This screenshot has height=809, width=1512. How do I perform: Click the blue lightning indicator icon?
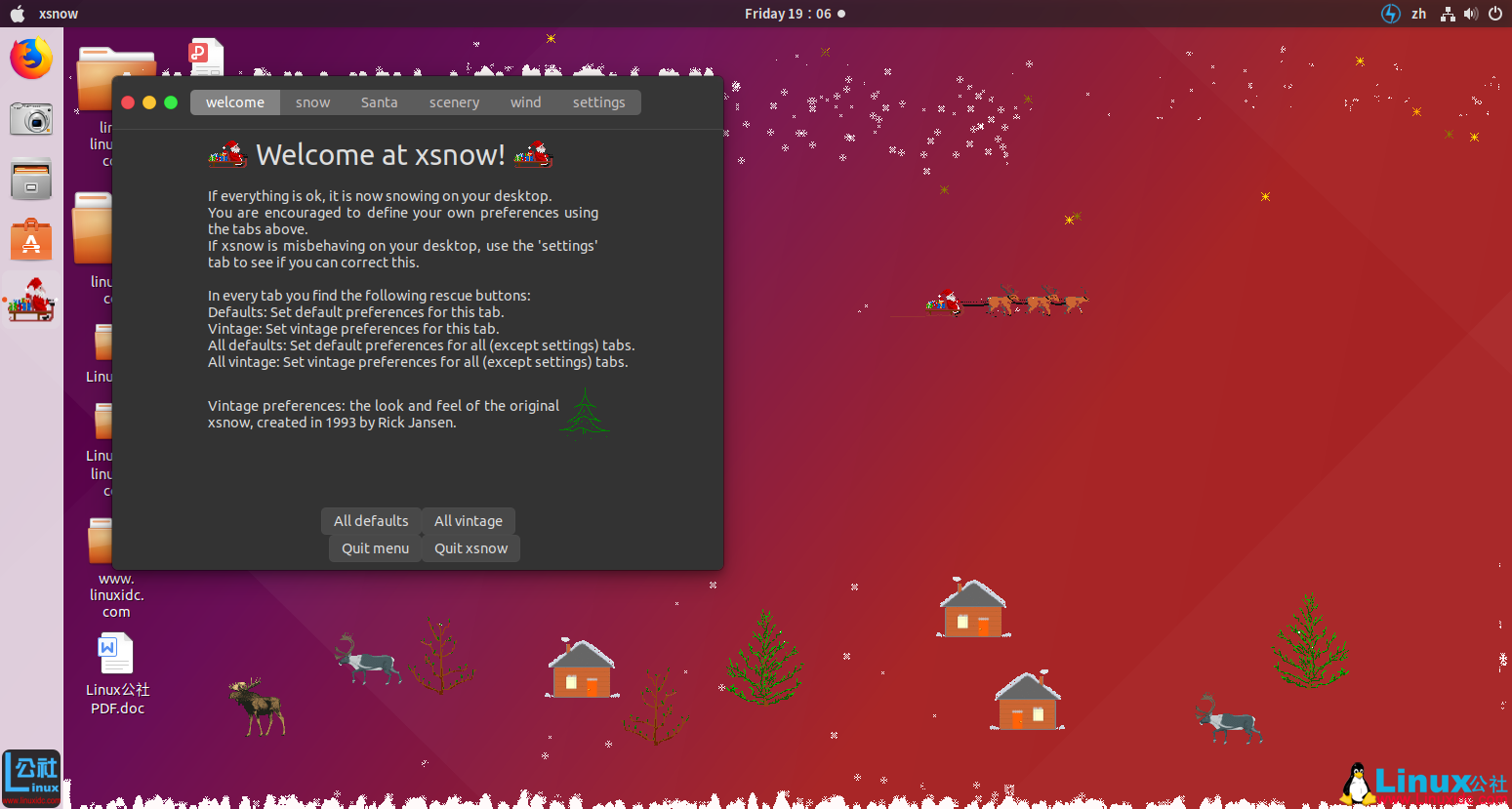pos(1390,14)
